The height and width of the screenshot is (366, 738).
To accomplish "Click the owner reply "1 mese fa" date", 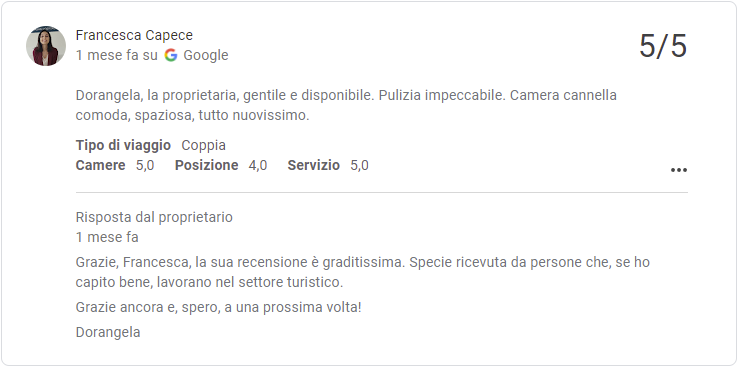I will [x=107, y=238].
